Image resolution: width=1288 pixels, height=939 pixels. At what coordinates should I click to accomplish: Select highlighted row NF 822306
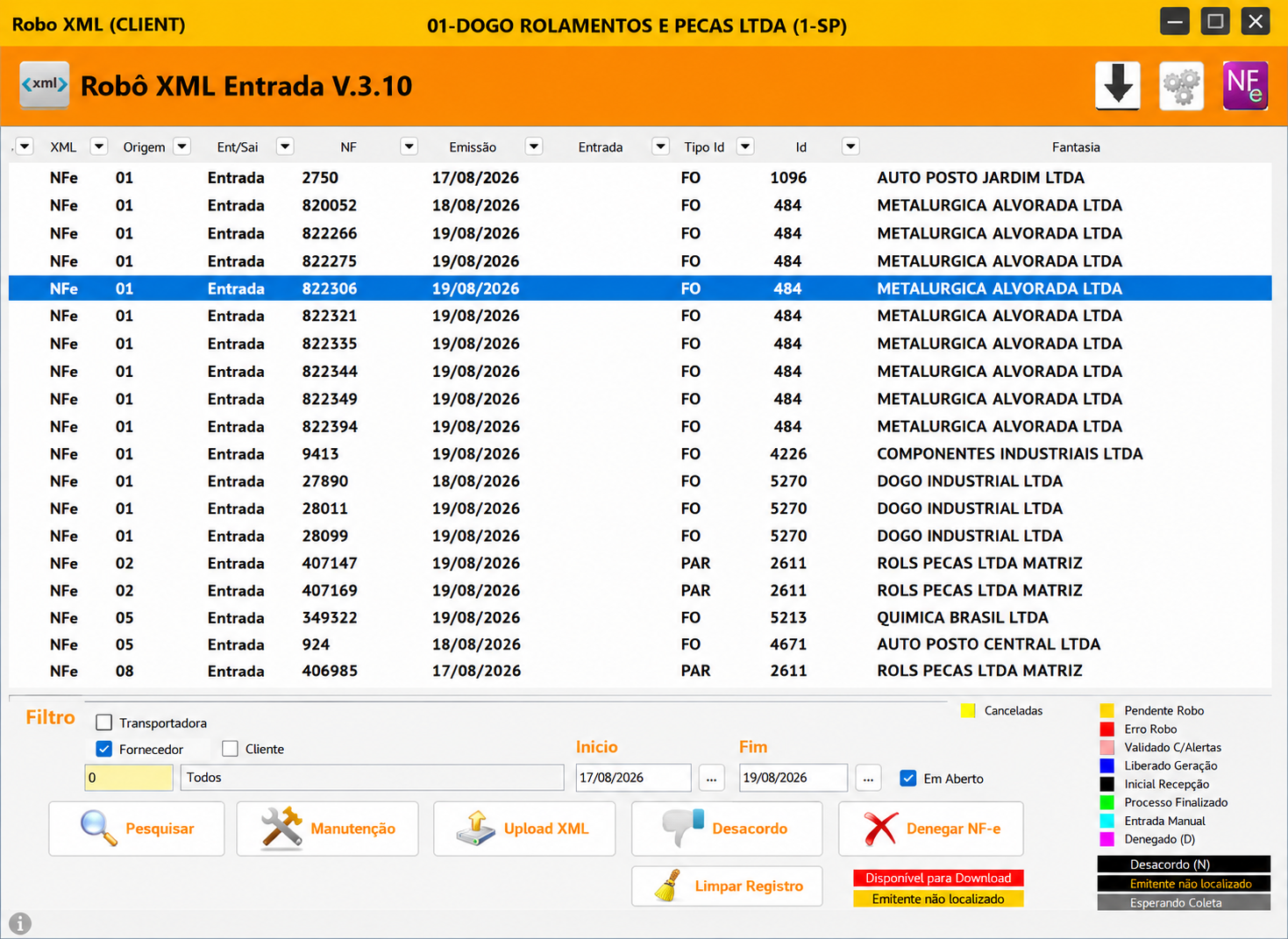[640, 288]
